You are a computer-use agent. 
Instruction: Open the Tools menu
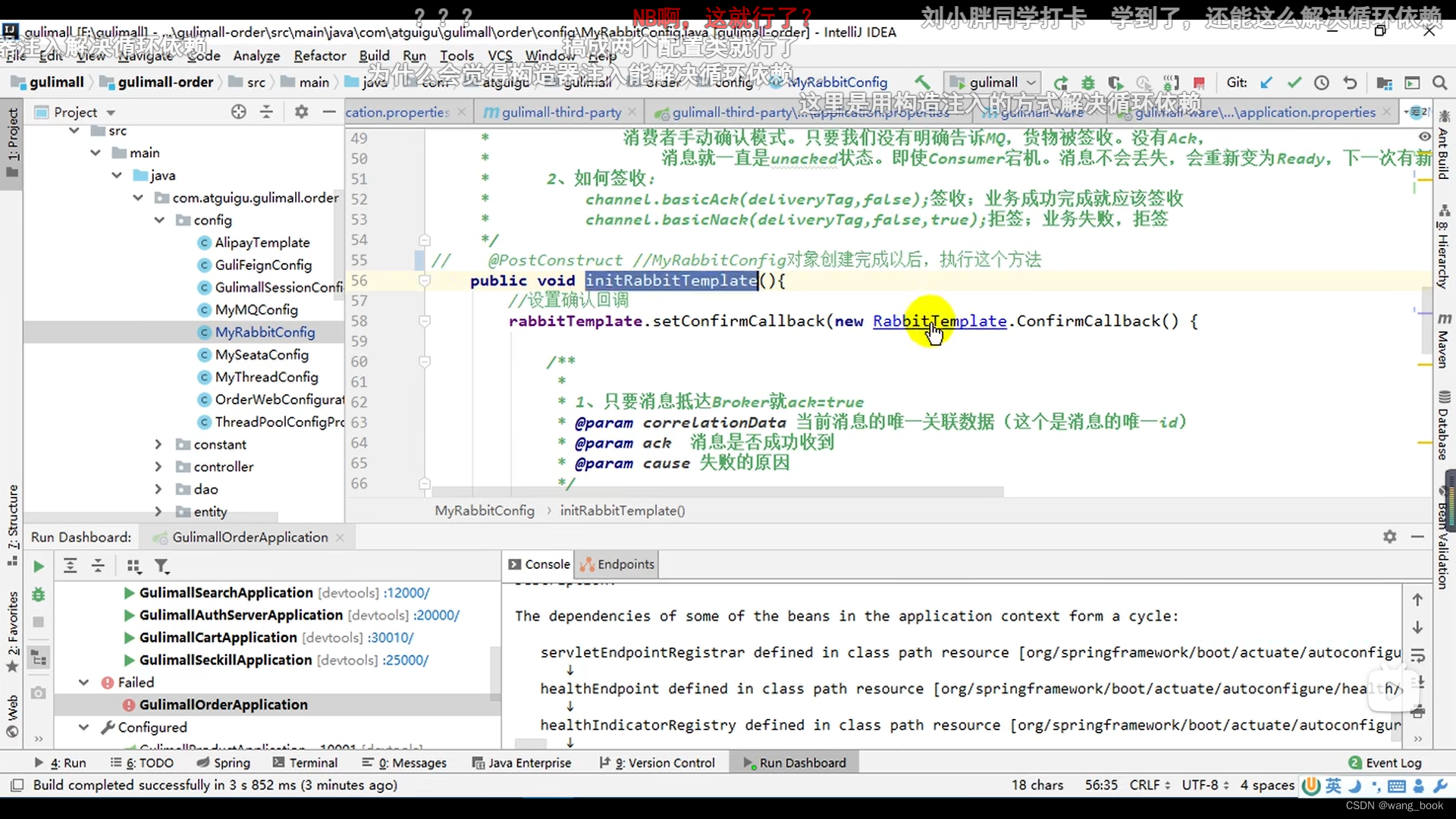point(457,55)
